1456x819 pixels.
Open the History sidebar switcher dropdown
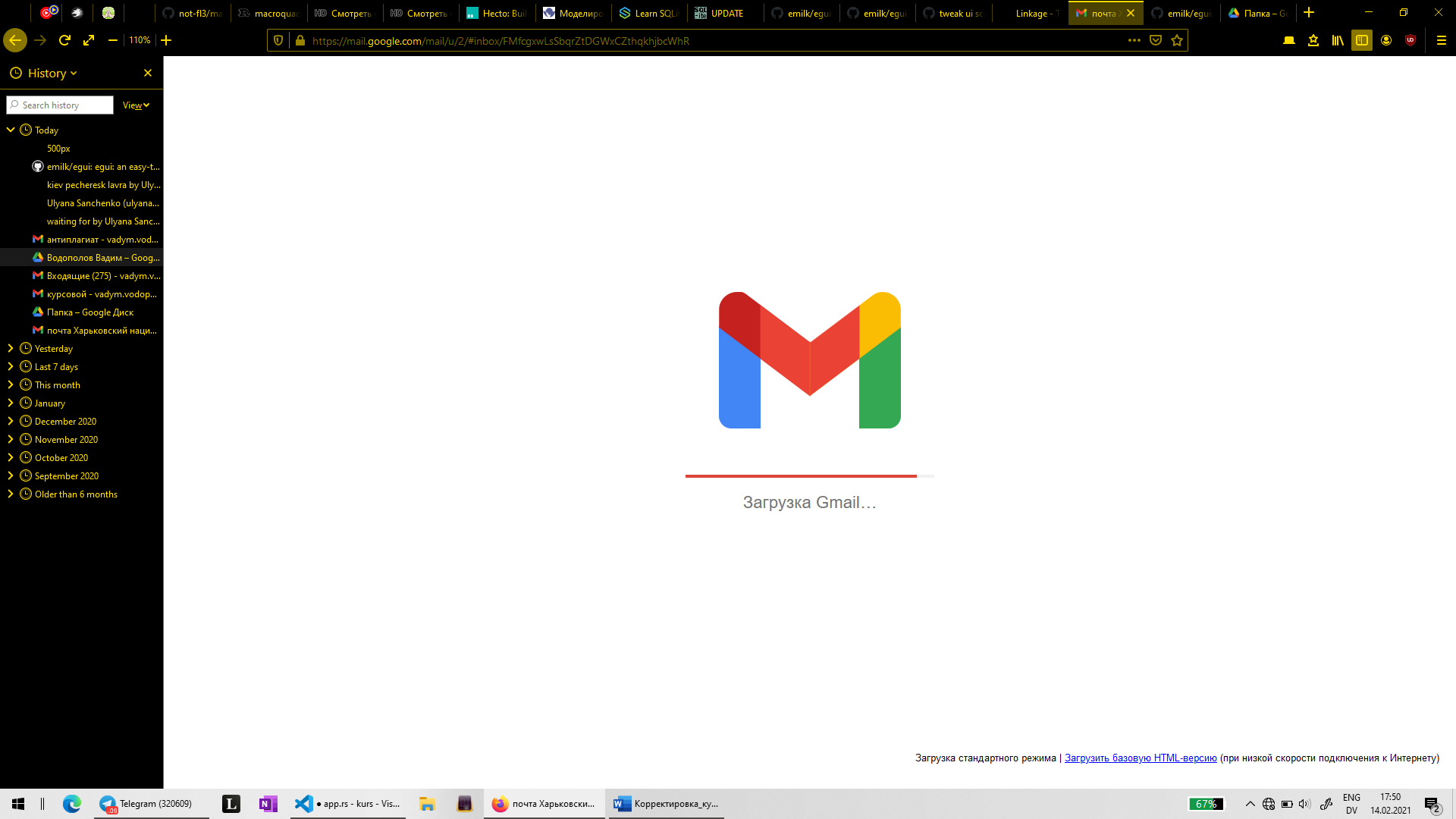coord(44,73)
